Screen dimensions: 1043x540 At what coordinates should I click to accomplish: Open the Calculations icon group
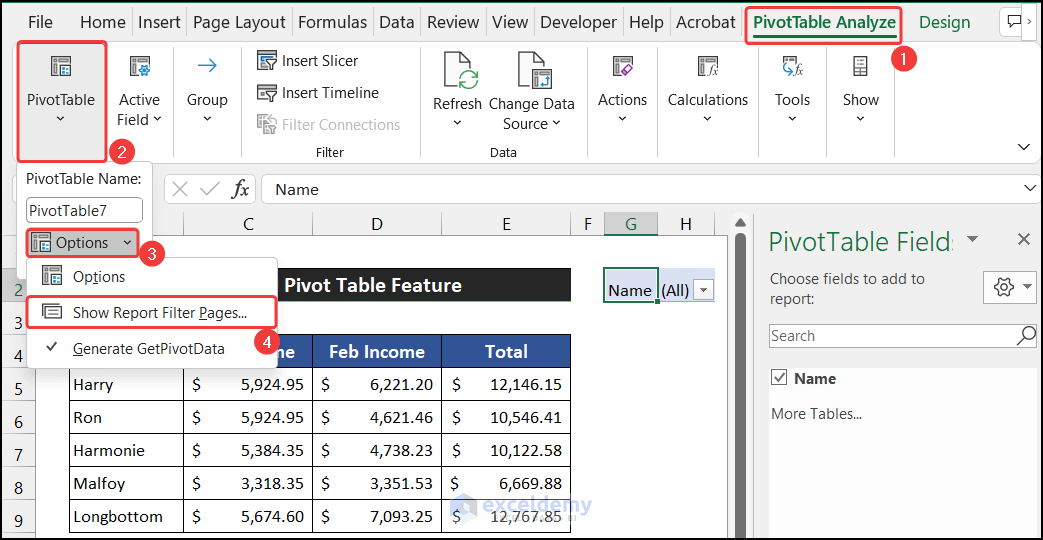coord(708,68)
